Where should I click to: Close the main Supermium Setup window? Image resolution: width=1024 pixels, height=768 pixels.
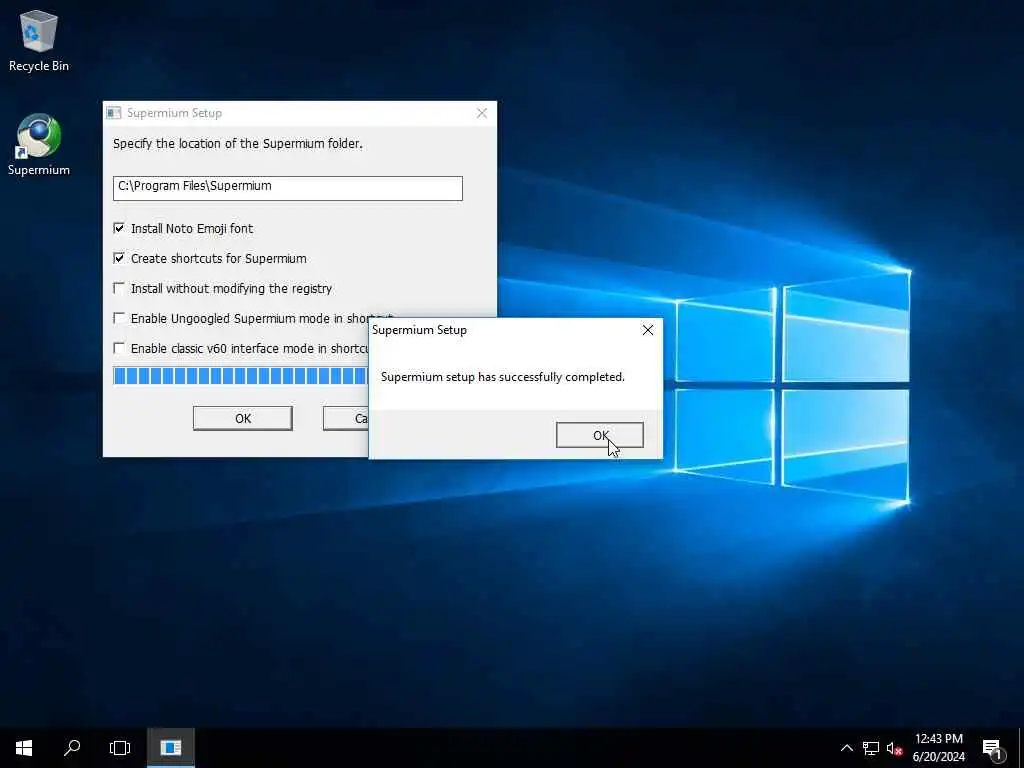482,113
